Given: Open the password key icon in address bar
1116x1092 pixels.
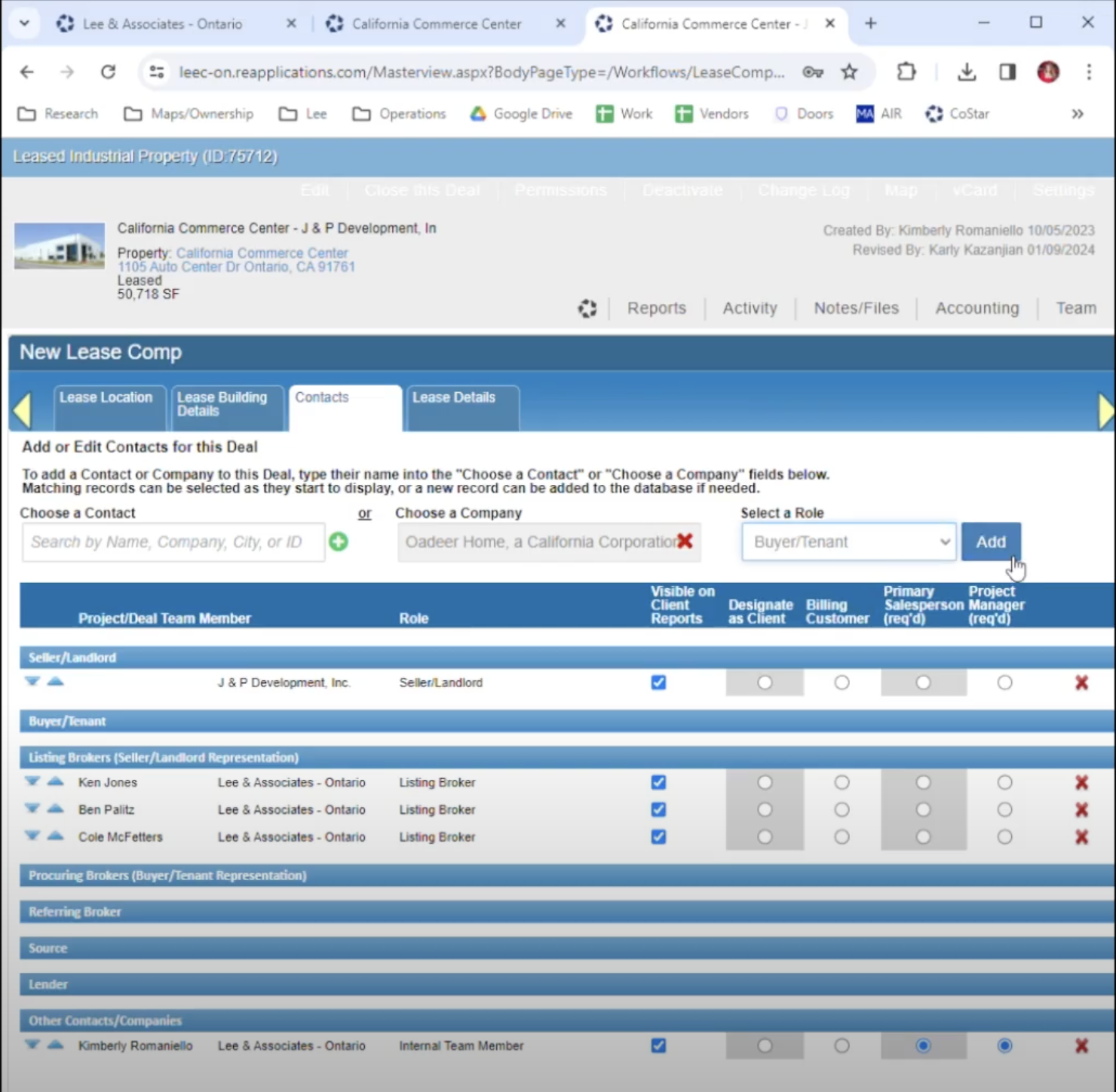Looking at the screenshot, I should 813,72.
